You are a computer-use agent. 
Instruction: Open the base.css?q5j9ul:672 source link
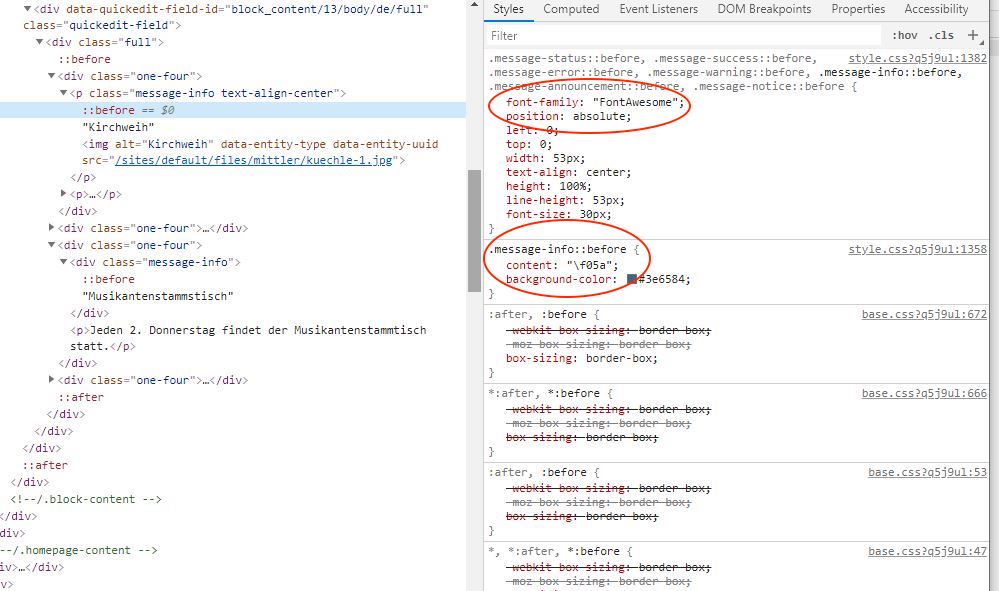(x=924, y=314)
